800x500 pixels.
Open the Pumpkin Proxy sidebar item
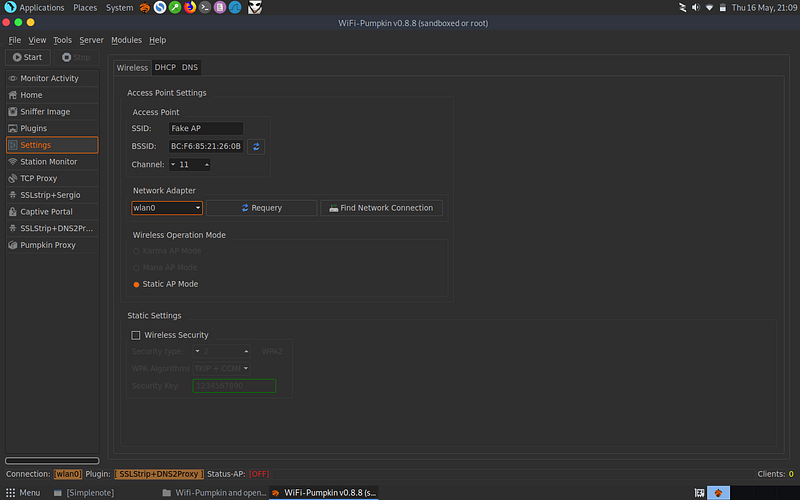52,245
